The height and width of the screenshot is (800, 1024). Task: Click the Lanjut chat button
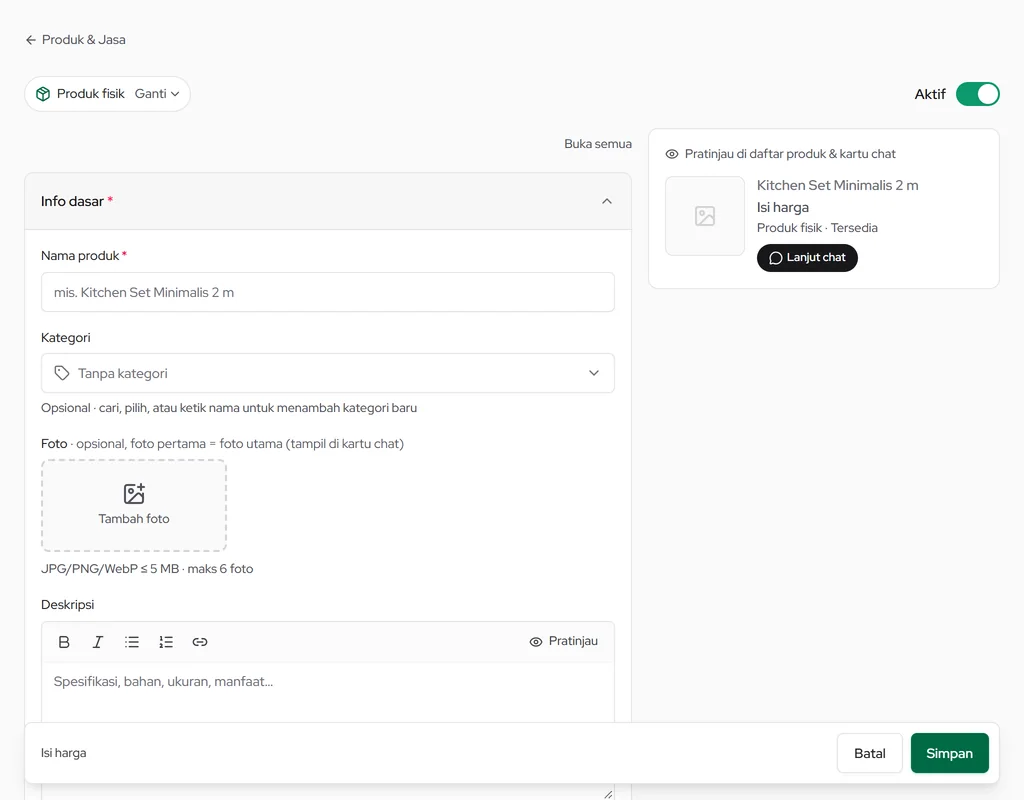(807, 258)
